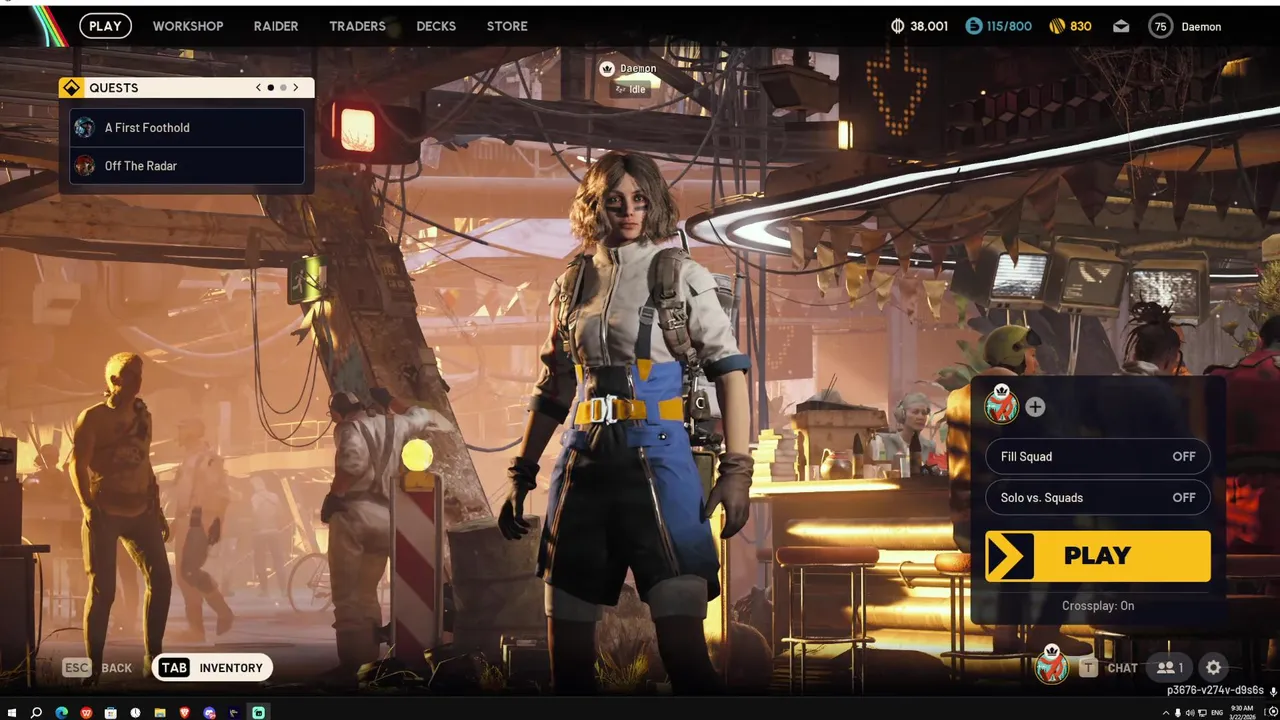Click the coin balance 38,001 icon
Viewport: 1280px width, 720px height.
pos(897,26)
